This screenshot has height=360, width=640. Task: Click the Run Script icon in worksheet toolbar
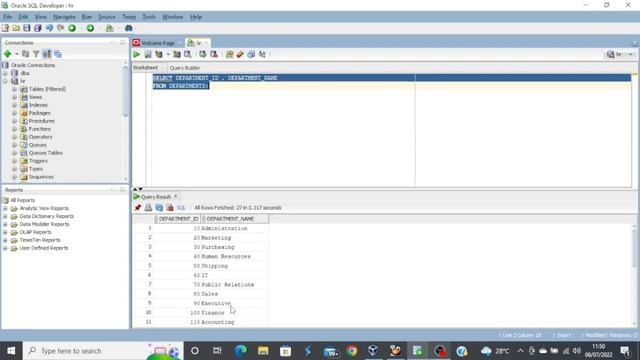(x=148, y=54)
